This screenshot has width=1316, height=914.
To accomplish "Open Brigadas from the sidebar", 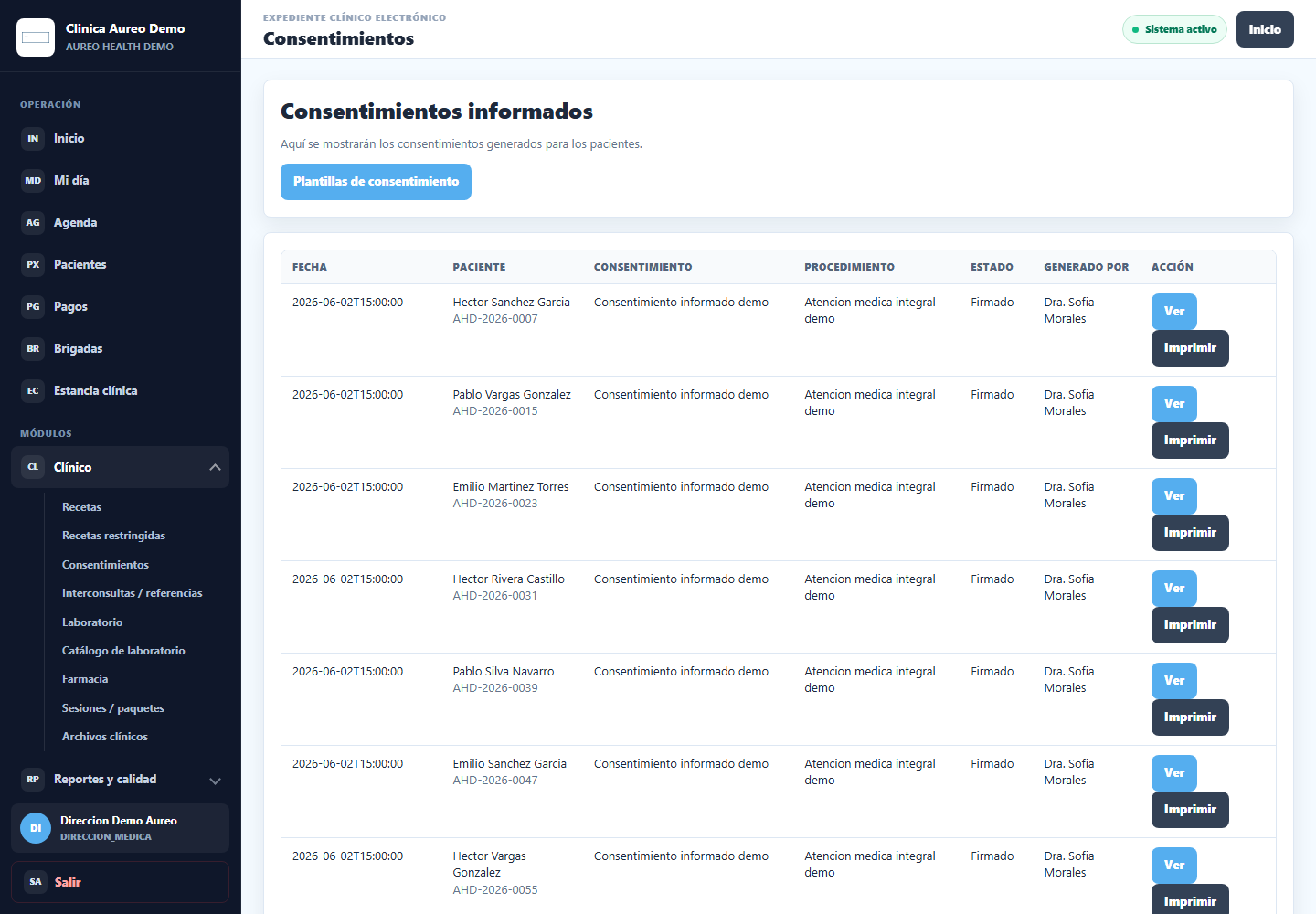I will pos(120,349).
